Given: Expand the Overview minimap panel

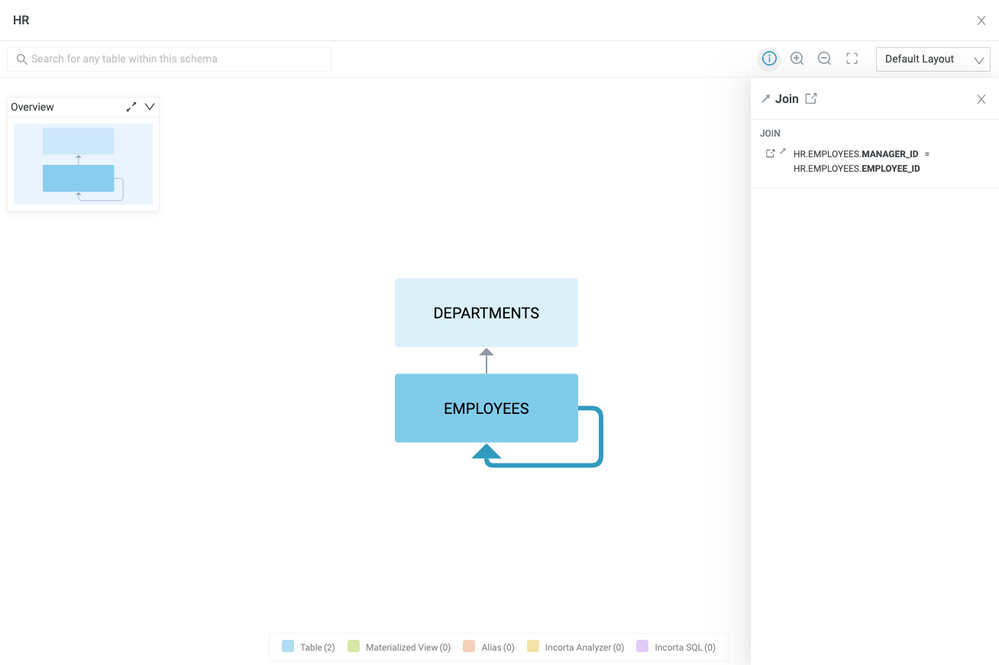Looking at the screenshot, I should tap(131, 107).
